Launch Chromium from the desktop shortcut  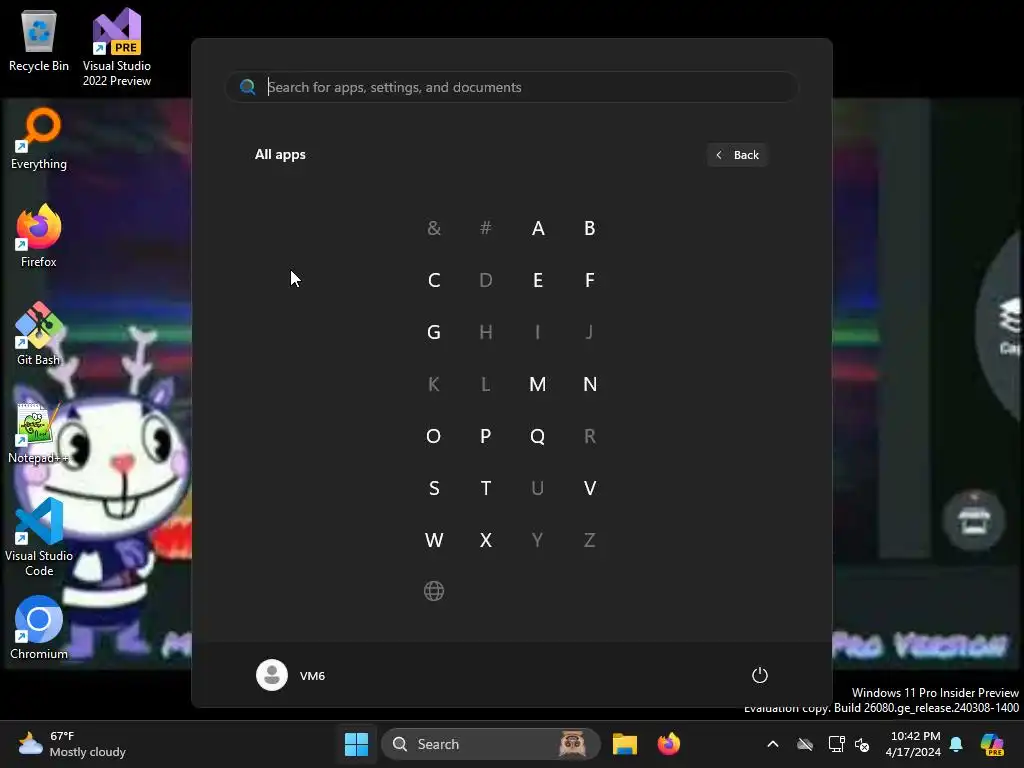39,628
